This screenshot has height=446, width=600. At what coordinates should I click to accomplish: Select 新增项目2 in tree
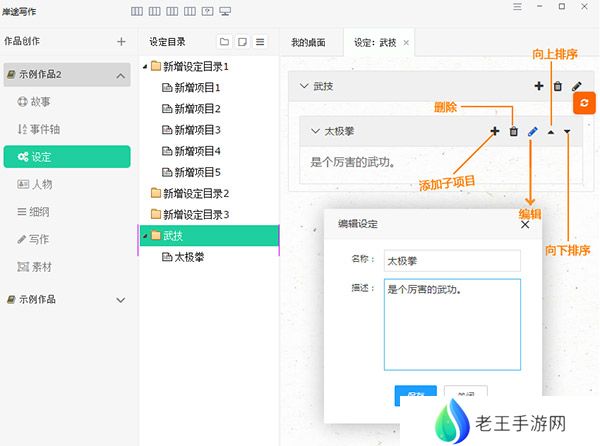(191, 109)
